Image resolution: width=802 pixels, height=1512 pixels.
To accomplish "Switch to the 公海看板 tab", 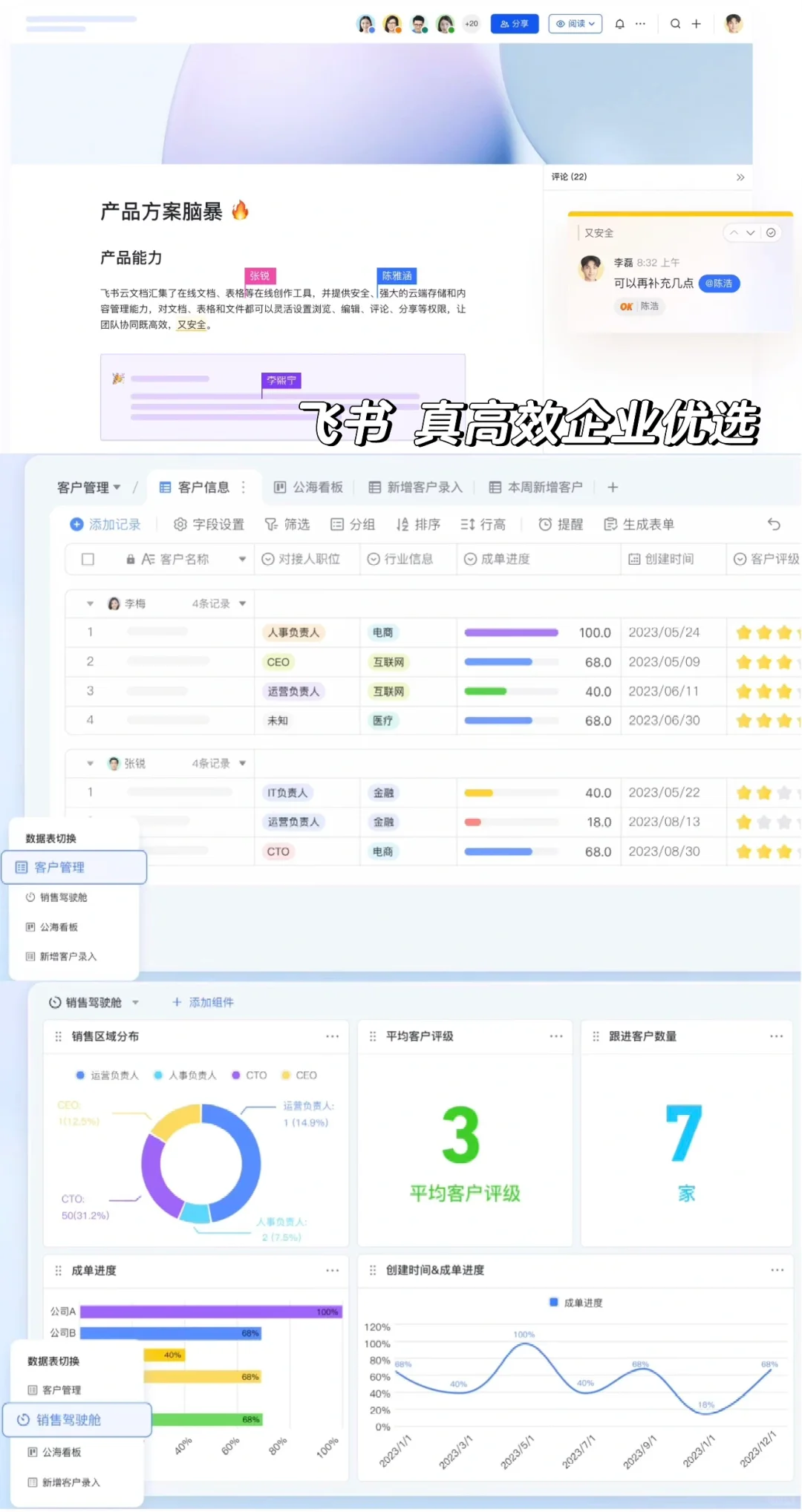I will pyautogui.click(x=308, y=487).
